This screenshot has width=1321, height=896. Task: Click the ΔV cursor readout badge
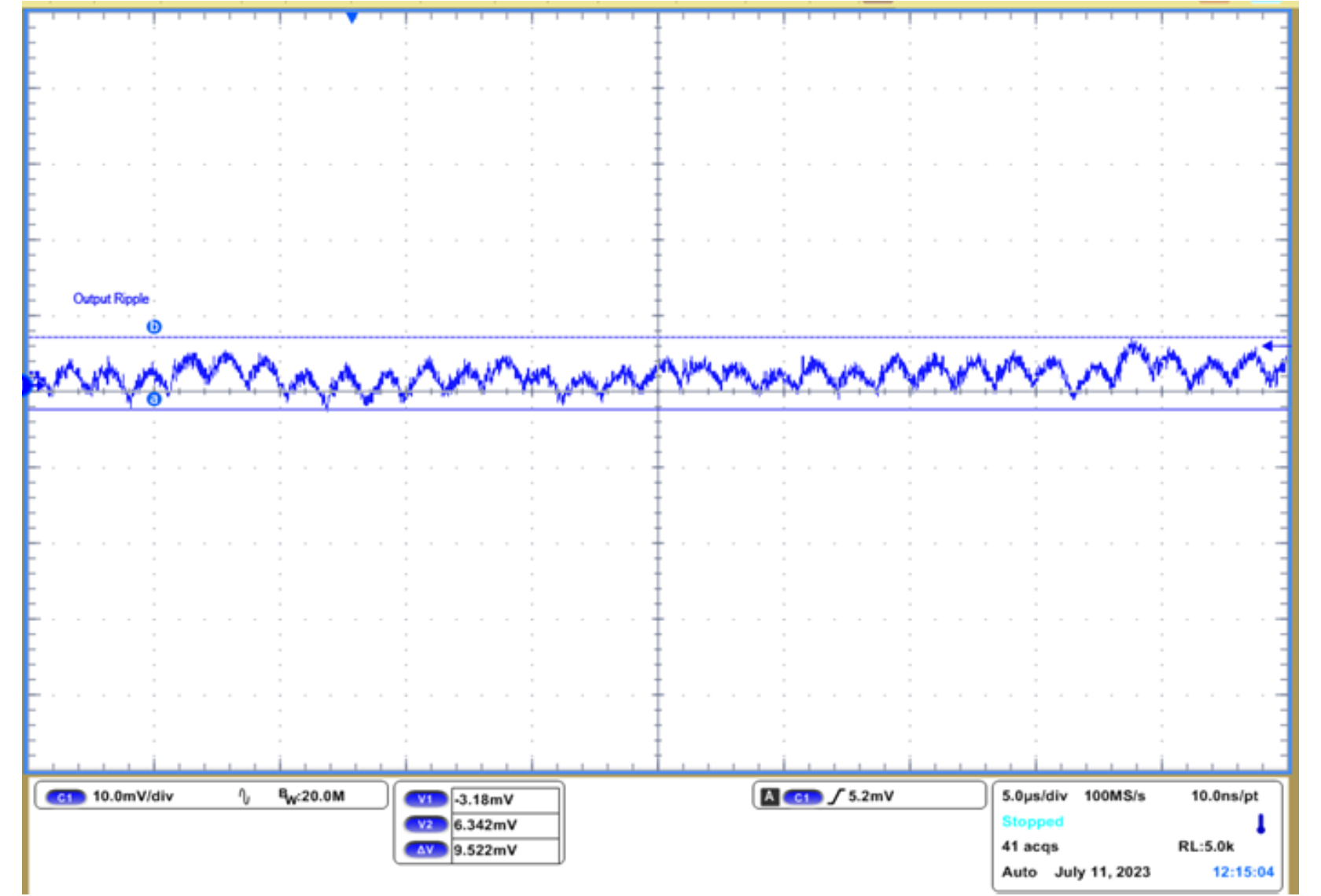(427, 849)
